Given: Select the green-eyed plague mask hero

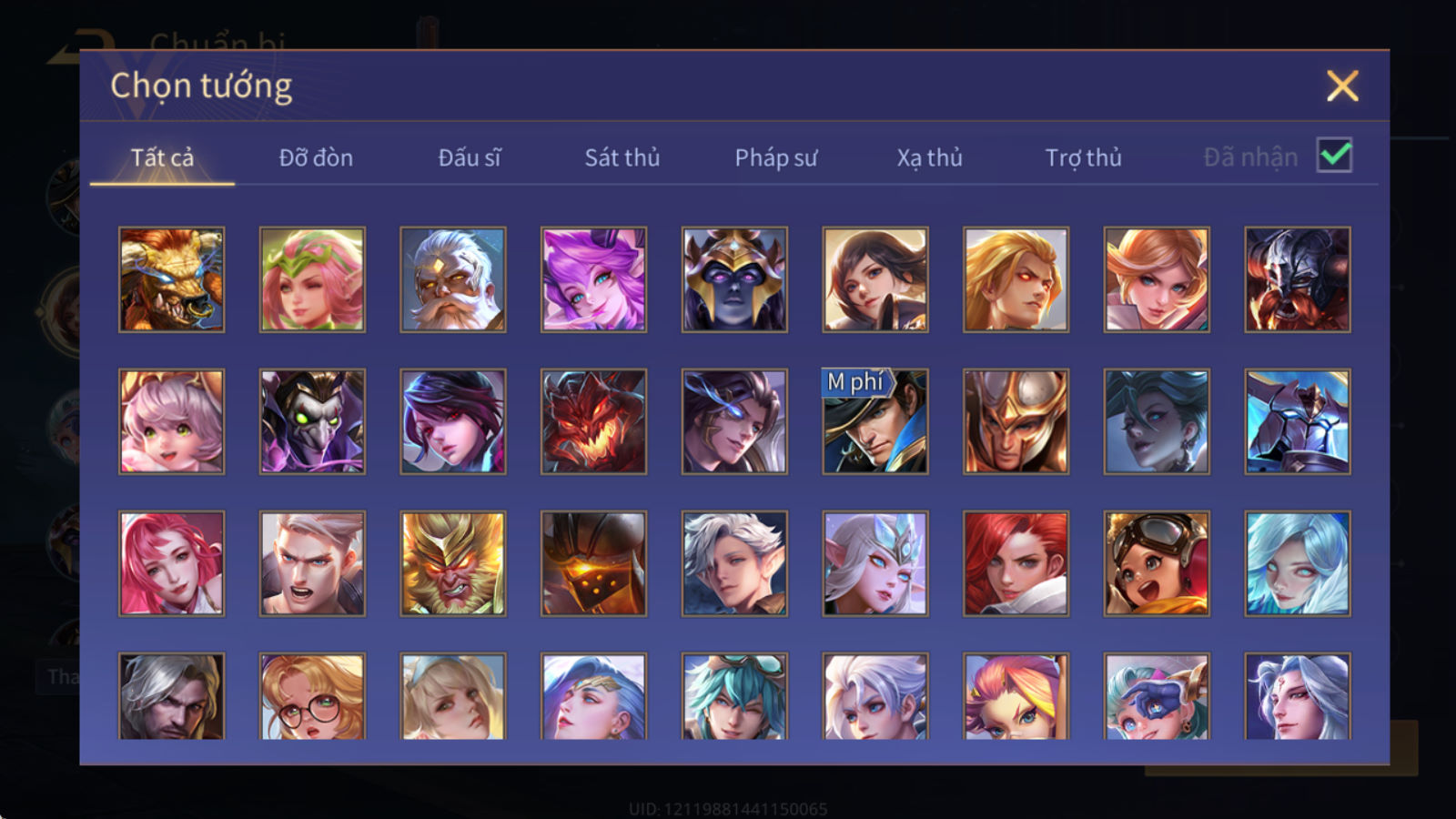Looking at the screenshot, I should click(x=312, y=421).
